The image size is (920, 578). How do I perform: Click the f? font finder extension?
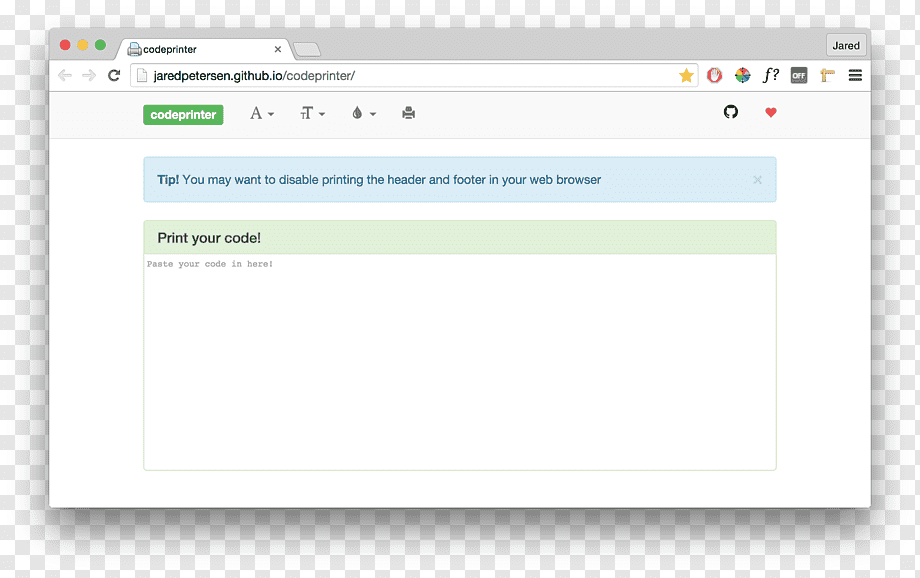(x=770, y=75)
